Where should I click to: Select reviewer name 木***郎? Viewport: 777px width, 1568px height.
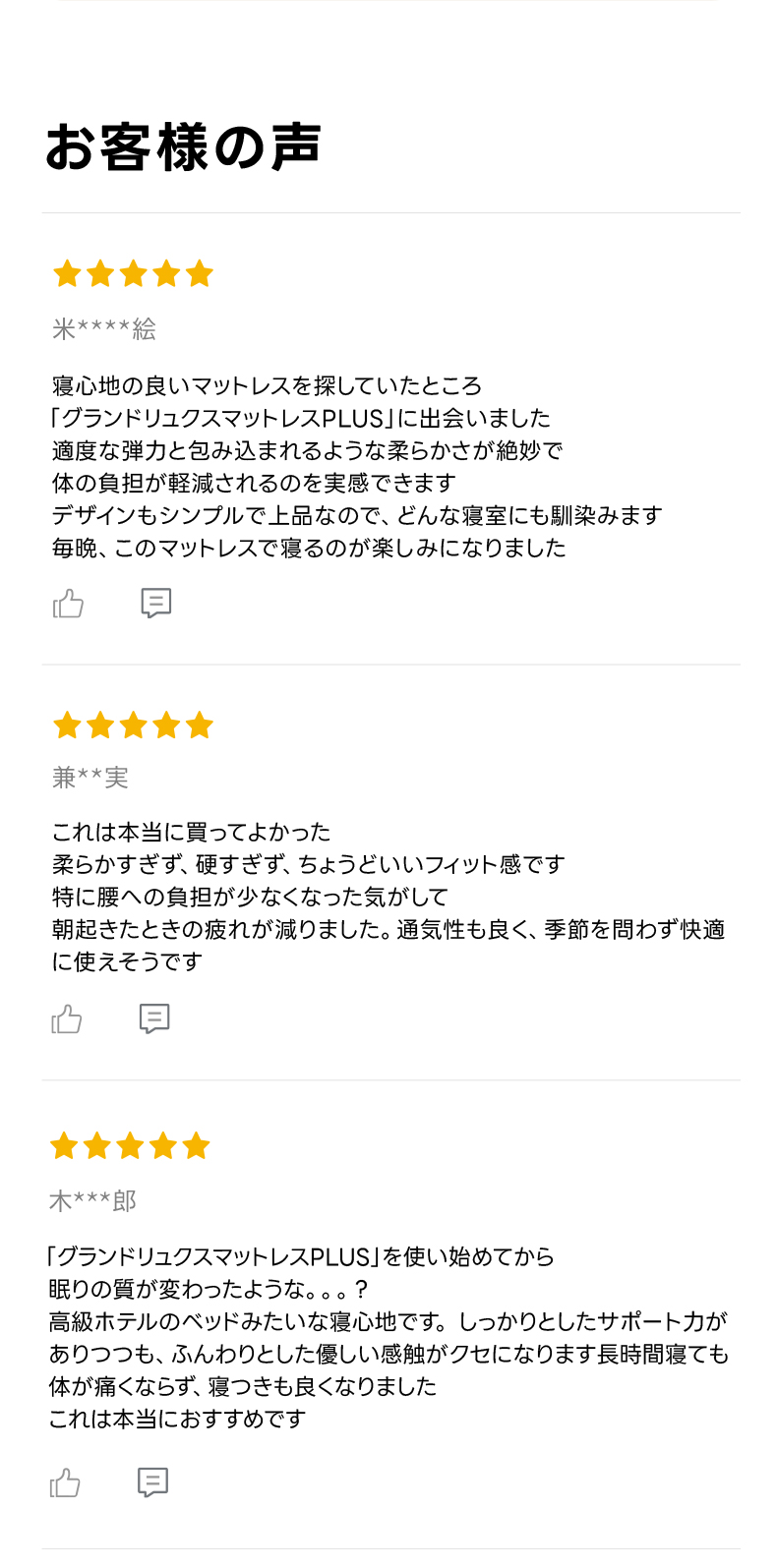(x=92, y=1200)
